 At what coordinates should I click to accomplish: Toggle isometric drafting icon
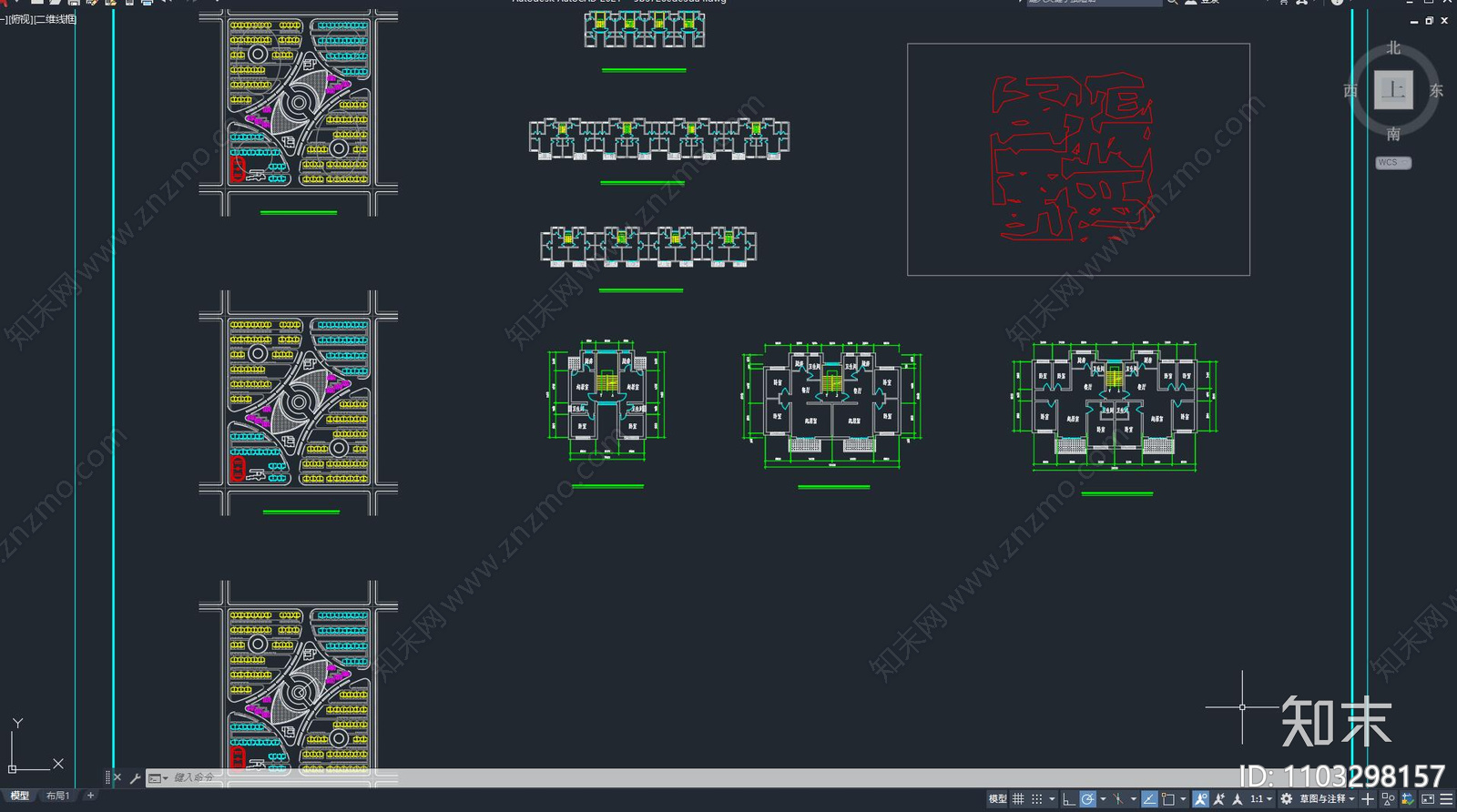coord(1119,799)
